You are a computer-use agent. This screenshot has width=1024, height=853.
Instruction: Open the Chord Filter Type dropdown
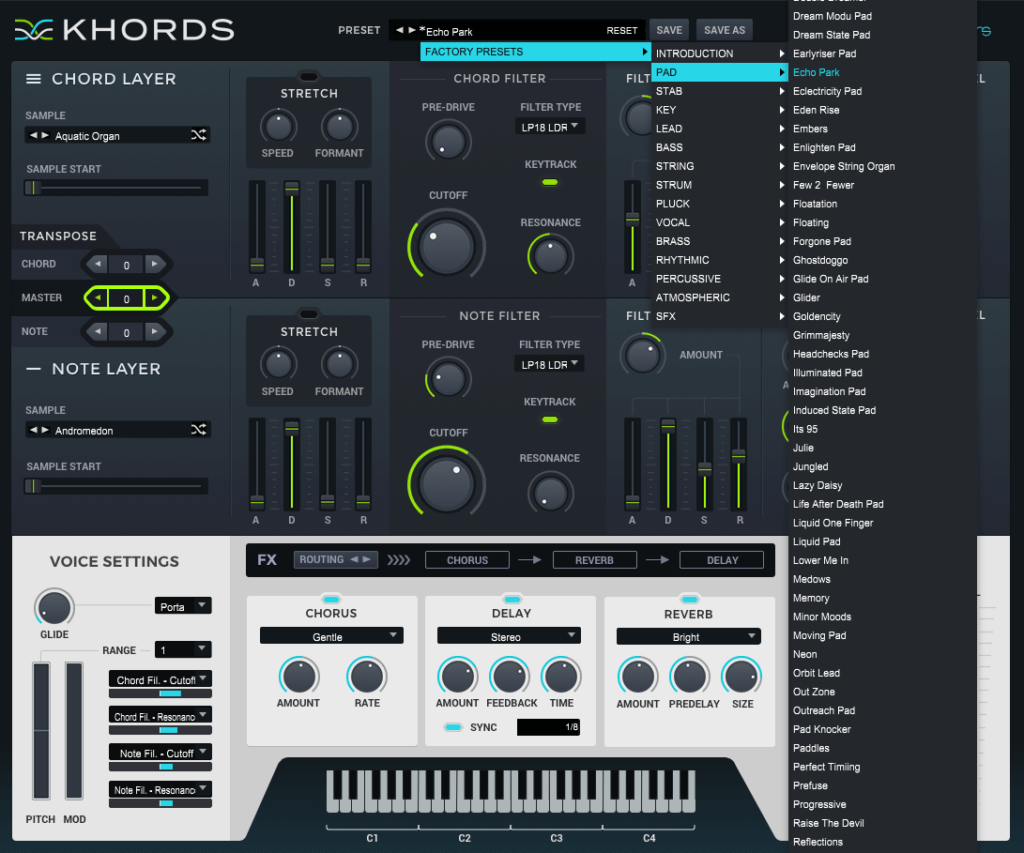[x=549, y=127]
